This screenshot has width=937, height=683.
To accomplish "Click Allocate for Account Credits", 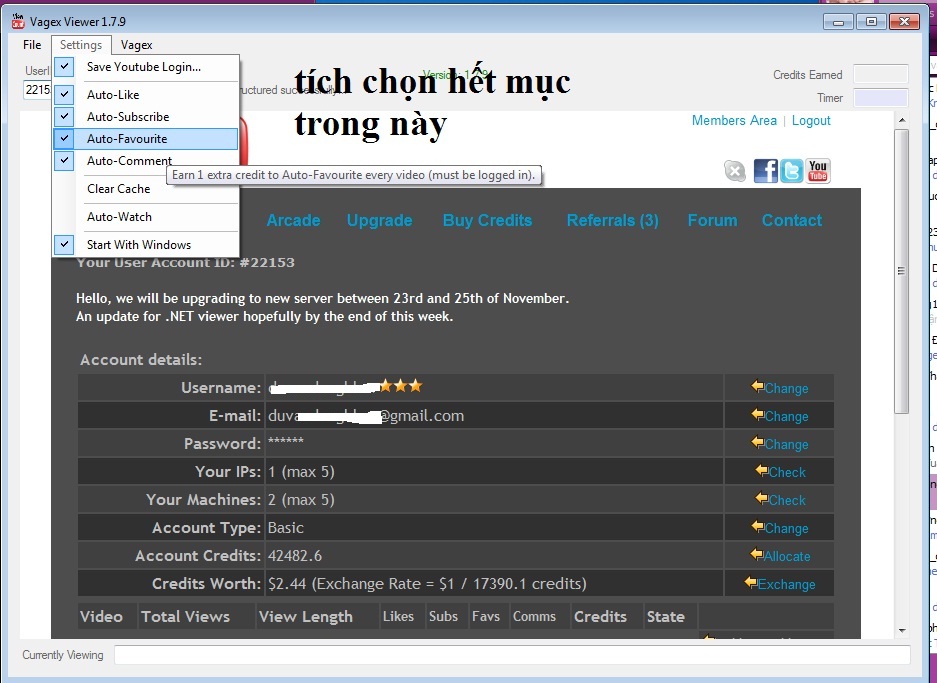I will pos(787,556).
